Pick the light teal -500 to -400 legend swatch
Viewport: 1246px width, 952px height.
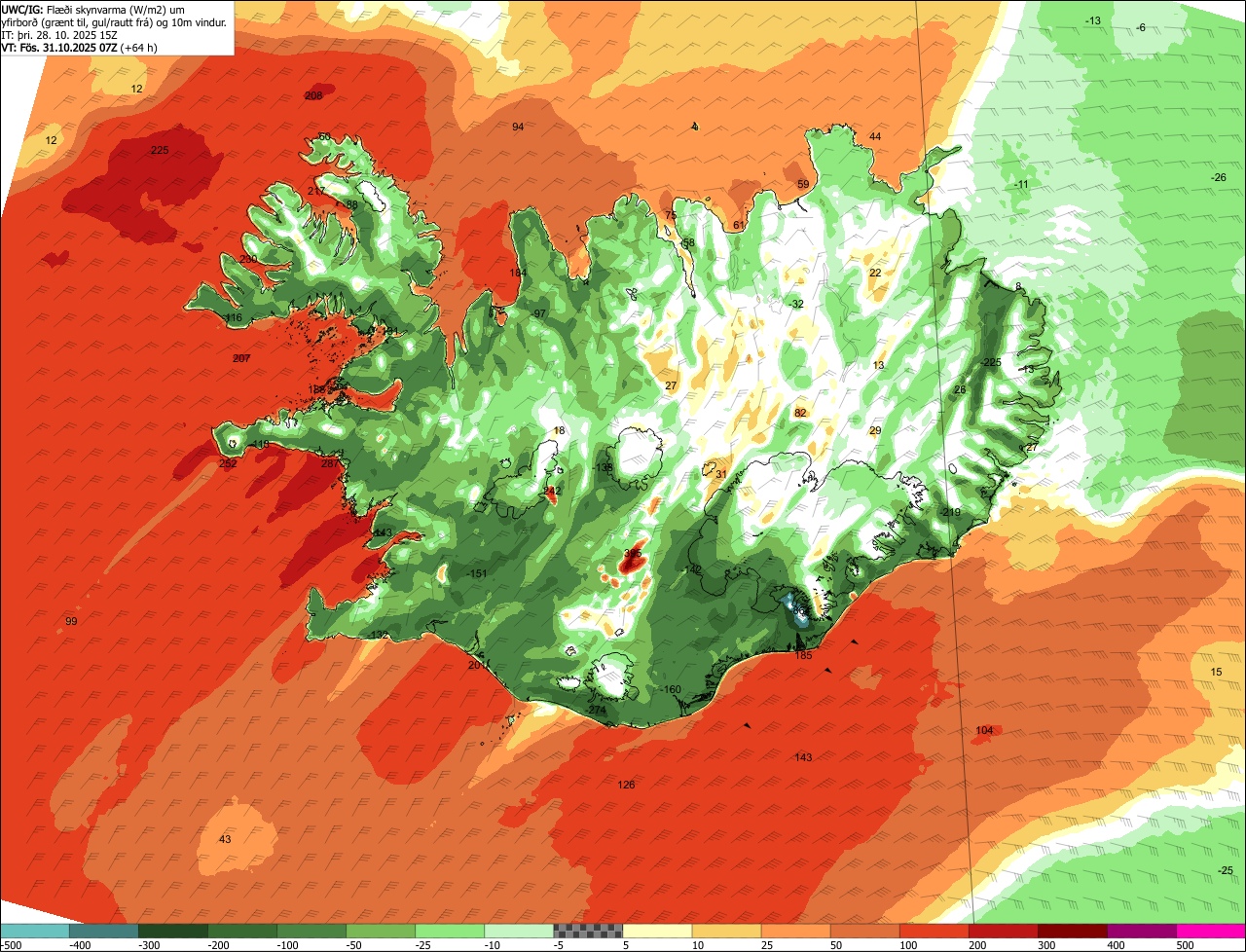click(x=35, y=932)
